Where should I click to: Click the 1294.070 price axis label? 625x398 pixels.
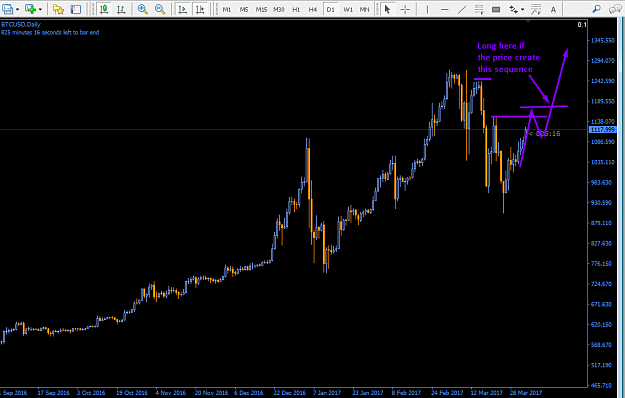click(603, 61)
